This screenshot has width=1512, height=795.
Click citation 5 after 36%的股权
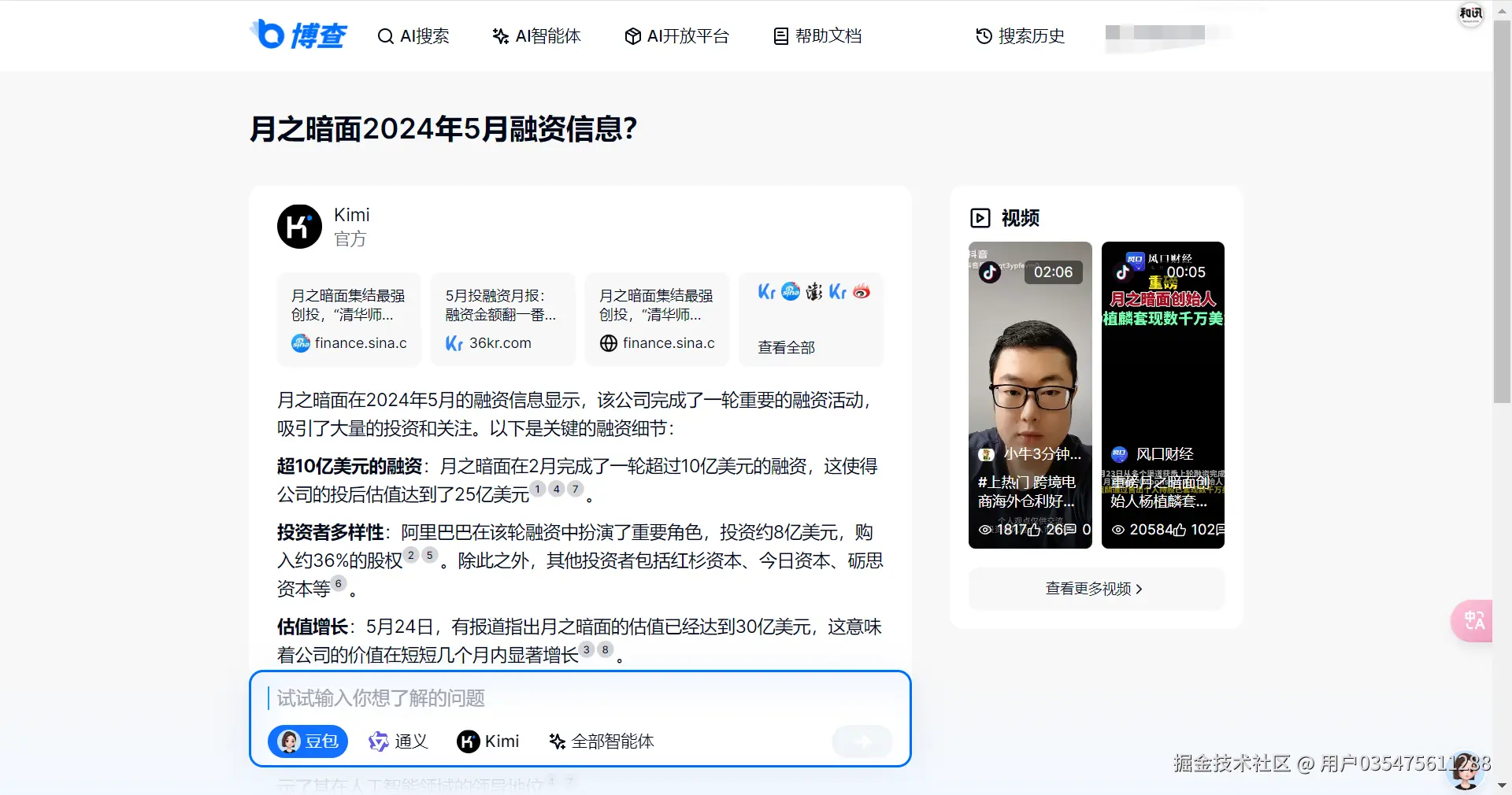pyautogui.click(x=430, y=555)
